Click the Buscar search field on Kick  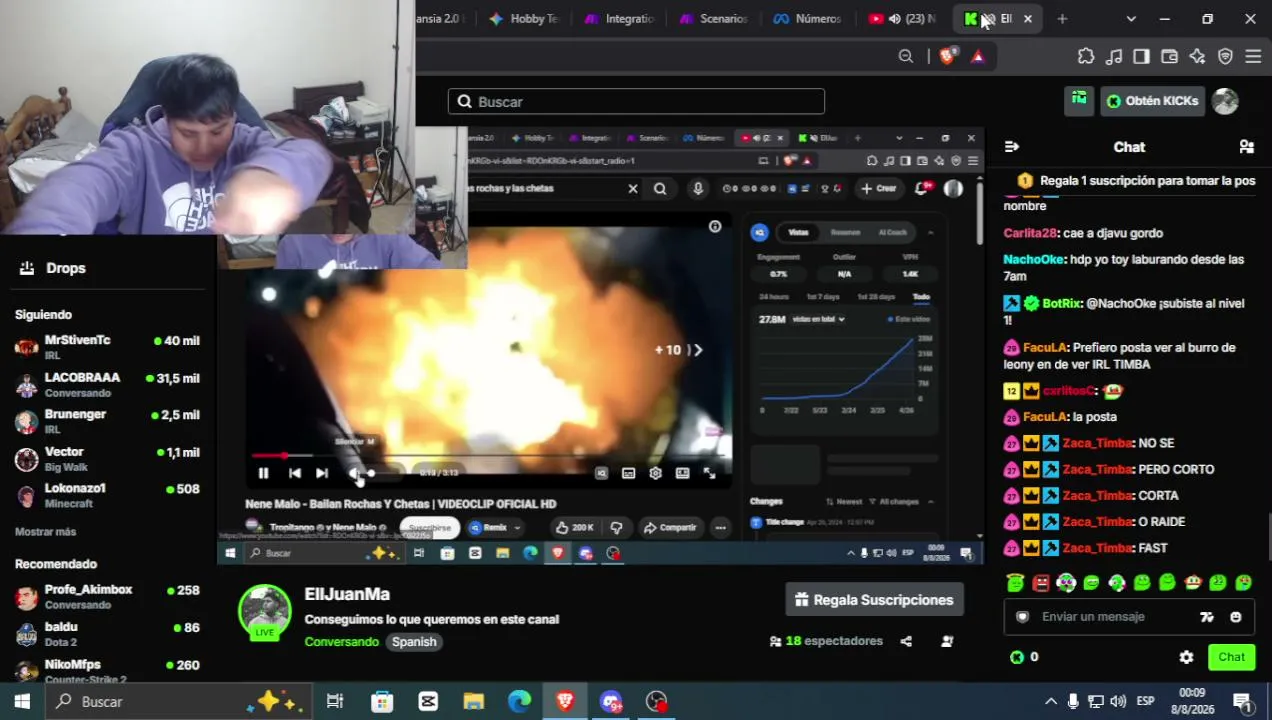click(x=636, y=101)
